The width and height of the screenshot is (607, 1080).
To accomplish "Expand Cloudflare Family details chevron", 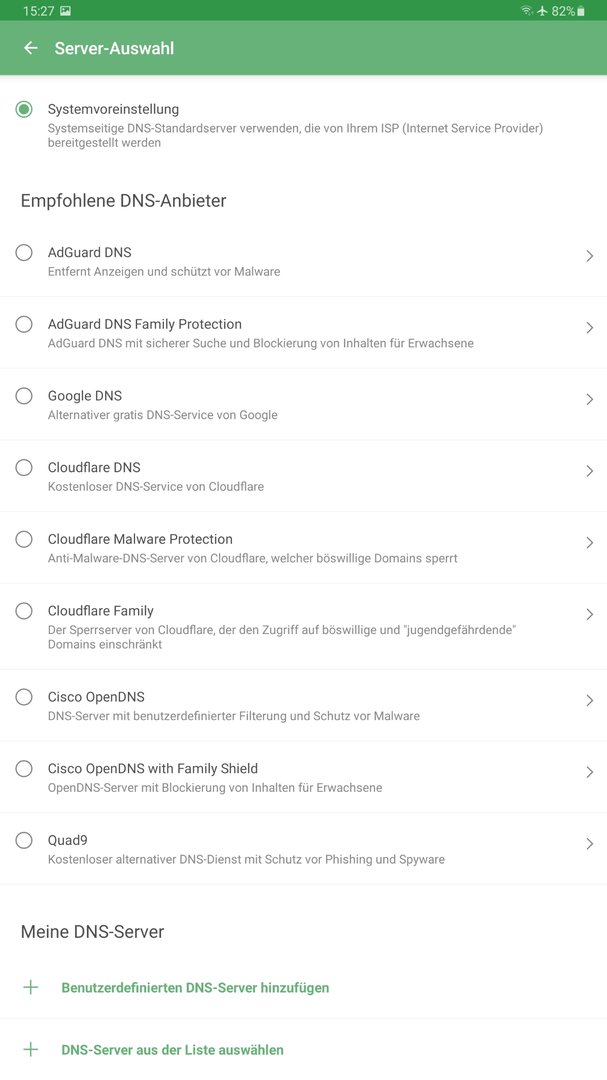I will pyautogui.click(x=589, y=614).
